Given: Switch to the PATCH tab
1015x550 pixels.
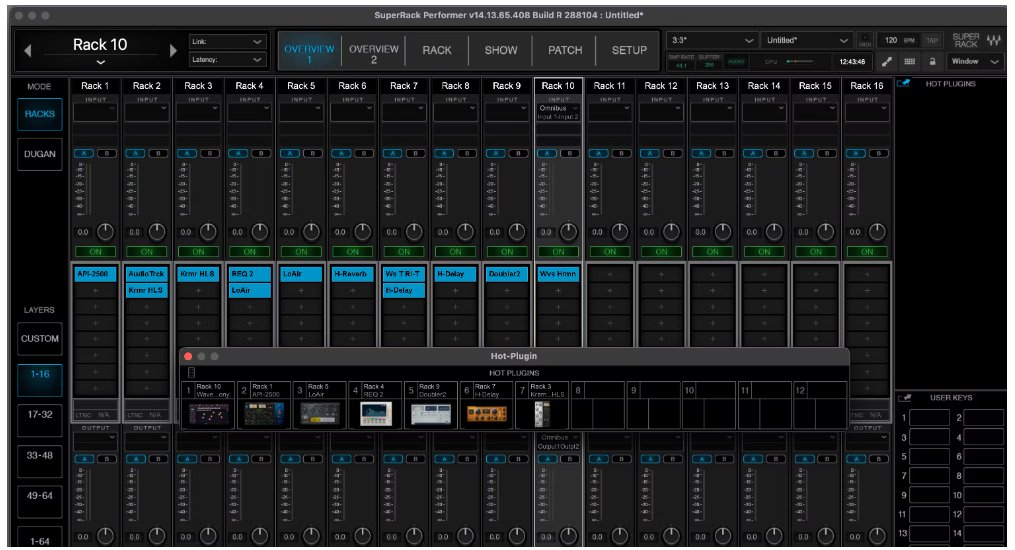Looking at the screenshot, I should (565, 50).
